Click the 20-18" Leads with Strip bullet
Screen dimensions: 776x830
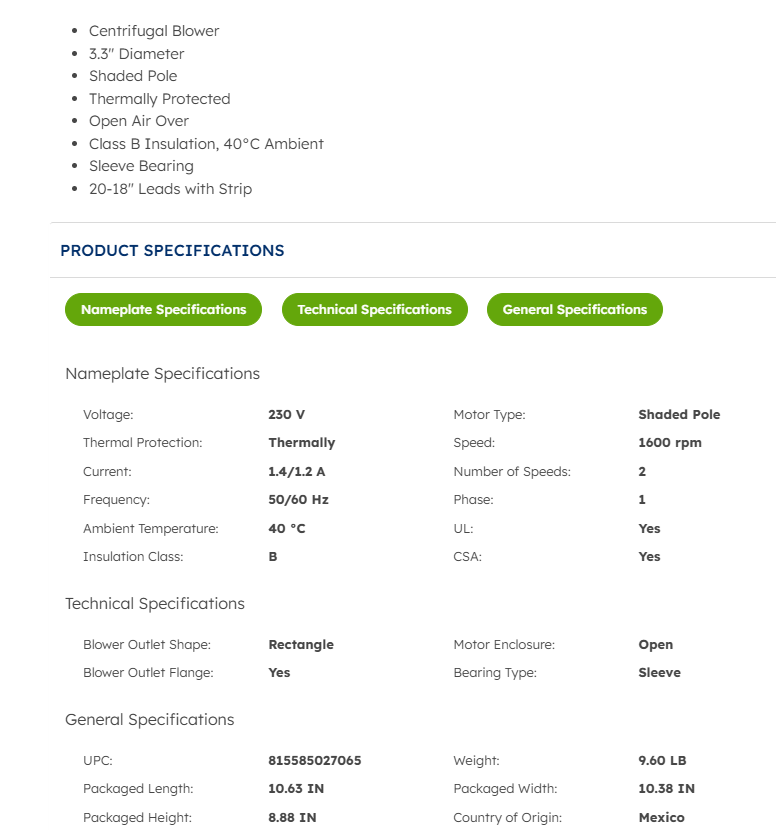click(x=170, y=189)
